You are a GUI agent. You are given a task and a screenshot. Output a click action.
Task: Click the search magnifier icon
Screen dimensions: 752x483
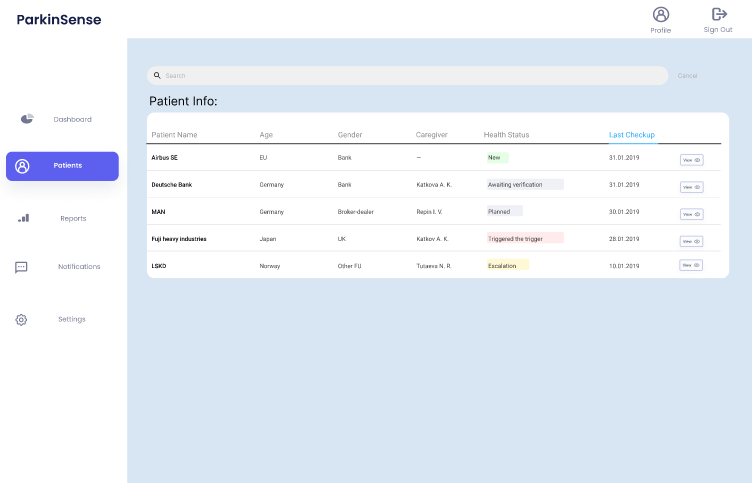[157, 75]
